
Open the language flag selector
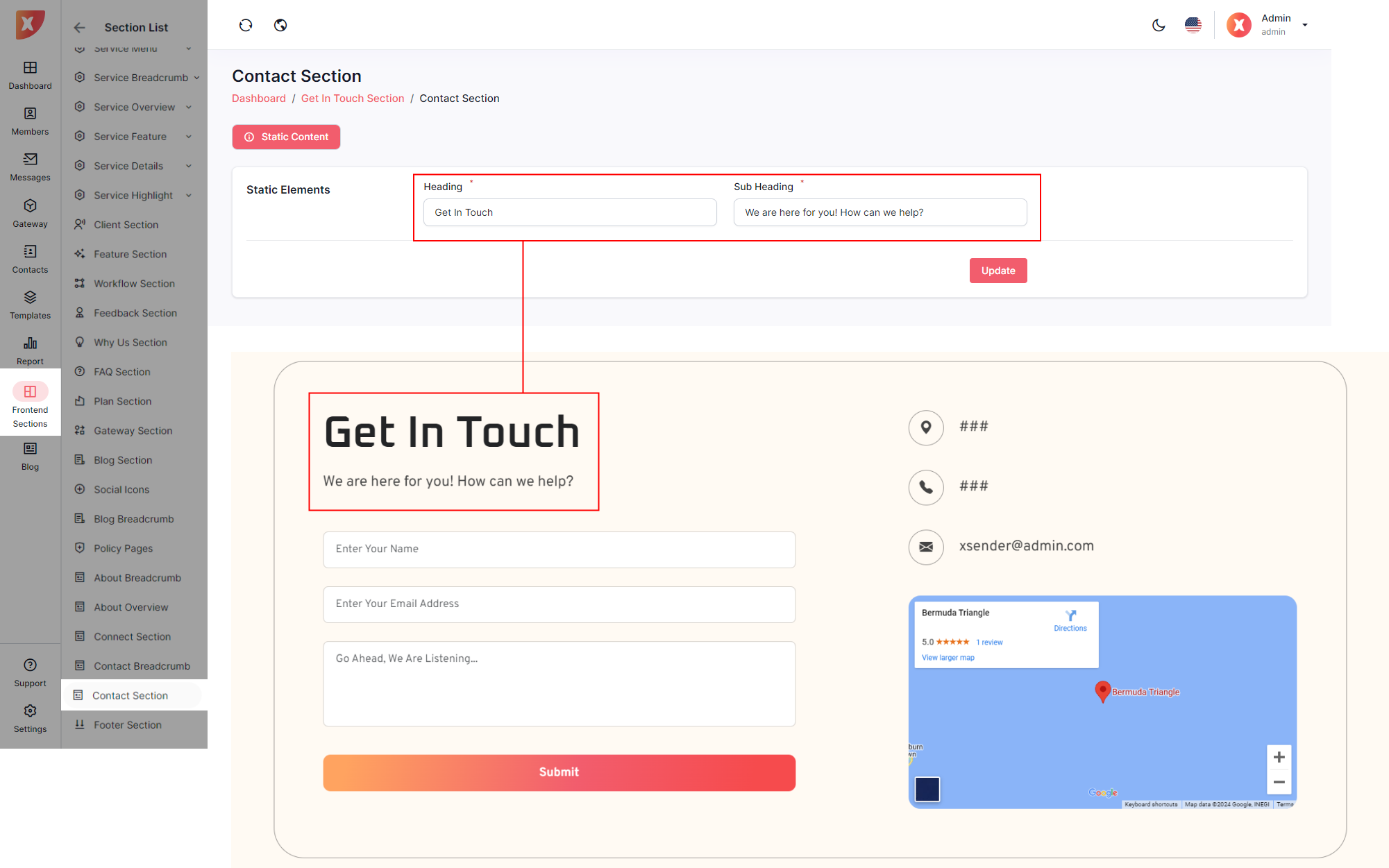(1193, 26)
